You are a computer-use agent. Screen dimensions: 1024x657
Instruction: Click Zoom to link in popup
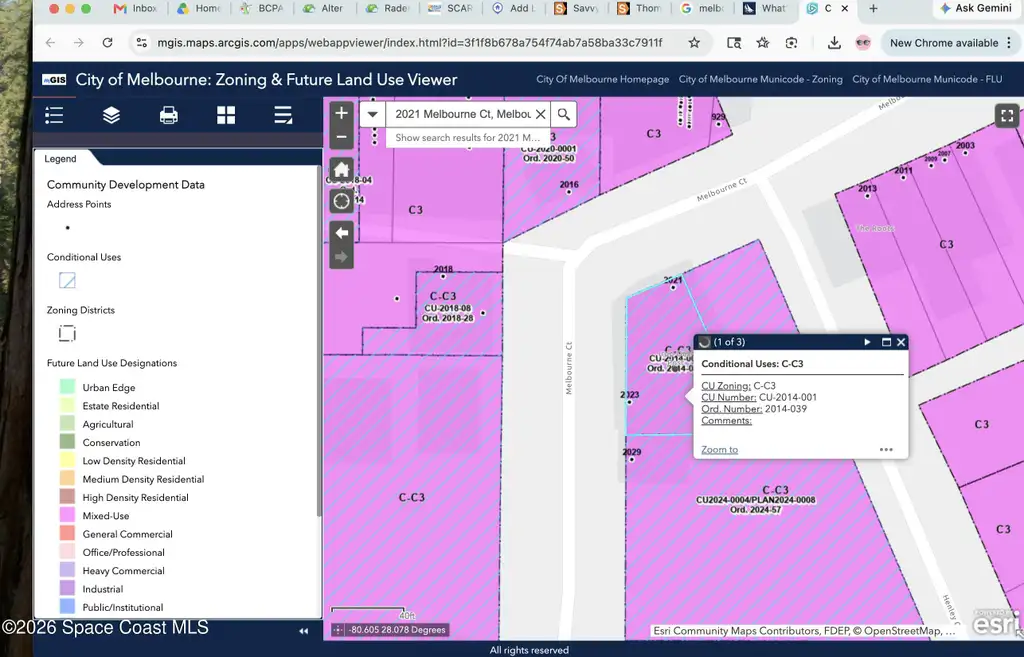pyautogui.click(x=720, y=449)
